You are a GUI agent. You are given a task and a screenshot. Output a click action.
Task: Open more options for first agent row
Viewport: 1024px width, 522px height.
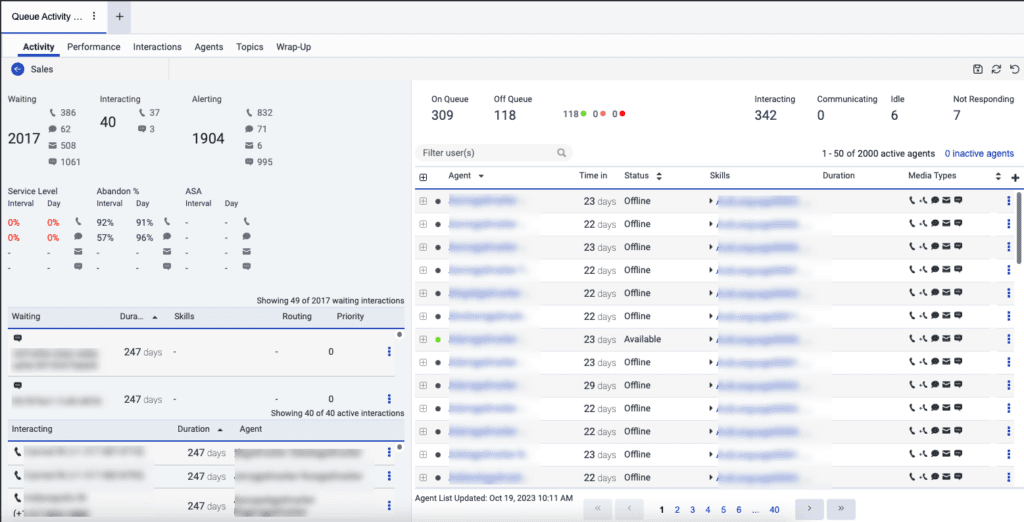[x=1008, y=200]
